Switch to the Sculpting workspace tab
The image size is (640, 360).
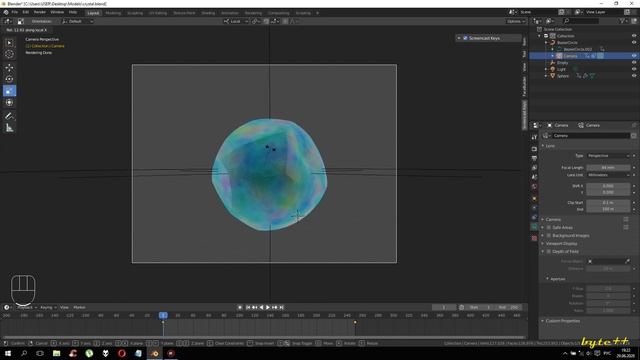click(135, 13)
